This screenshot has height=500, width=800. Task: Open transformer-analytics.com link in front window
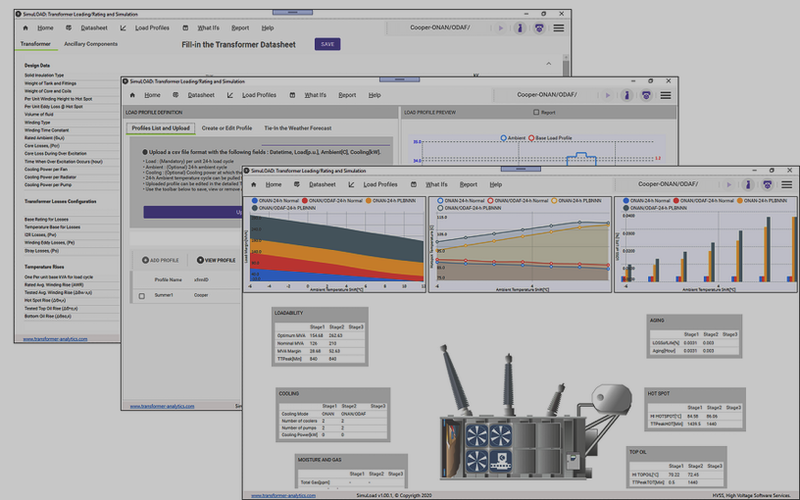click(x=283, y=495)
